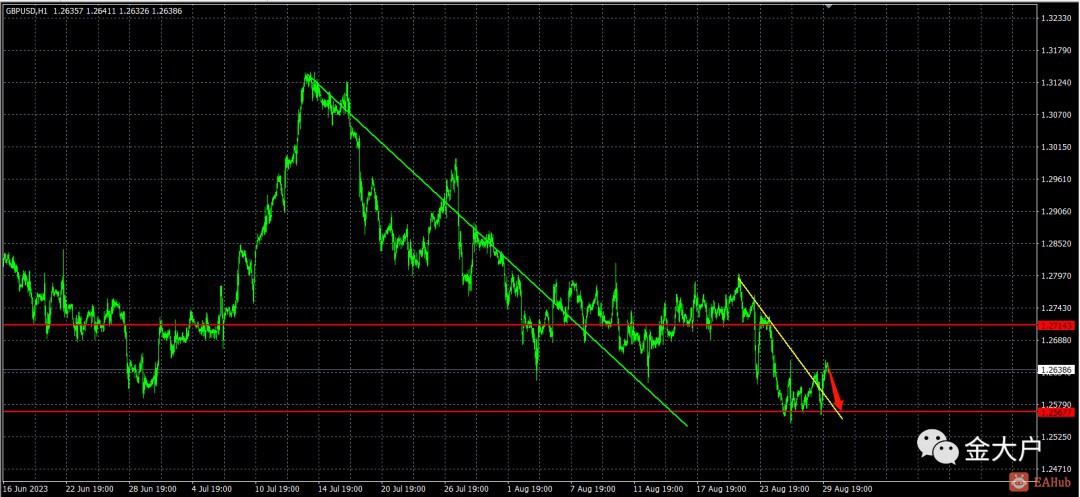The width and height of the screenshot is (1080, 497).
Task: Select the upper red horizontal line at 1.27143
Action: (x=519, y=324)
